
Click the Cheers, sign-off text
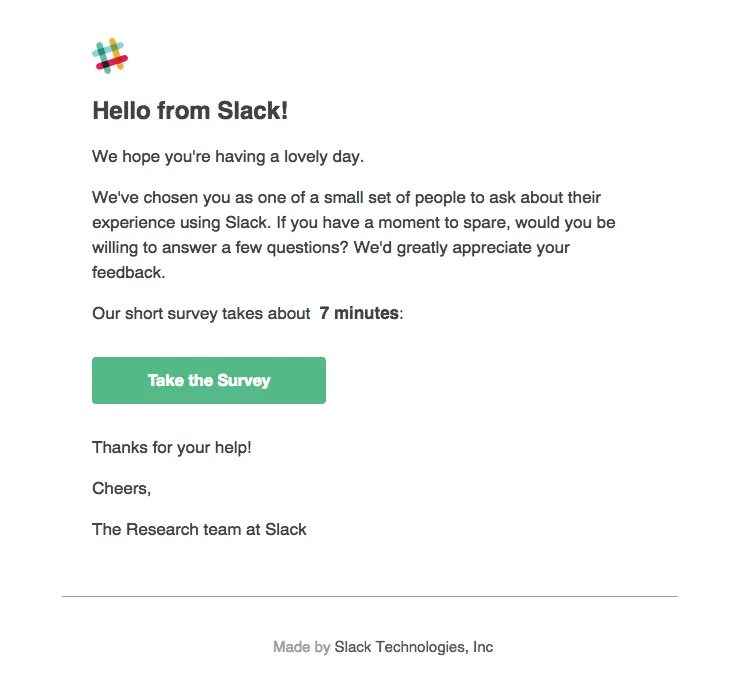[122, 488]
